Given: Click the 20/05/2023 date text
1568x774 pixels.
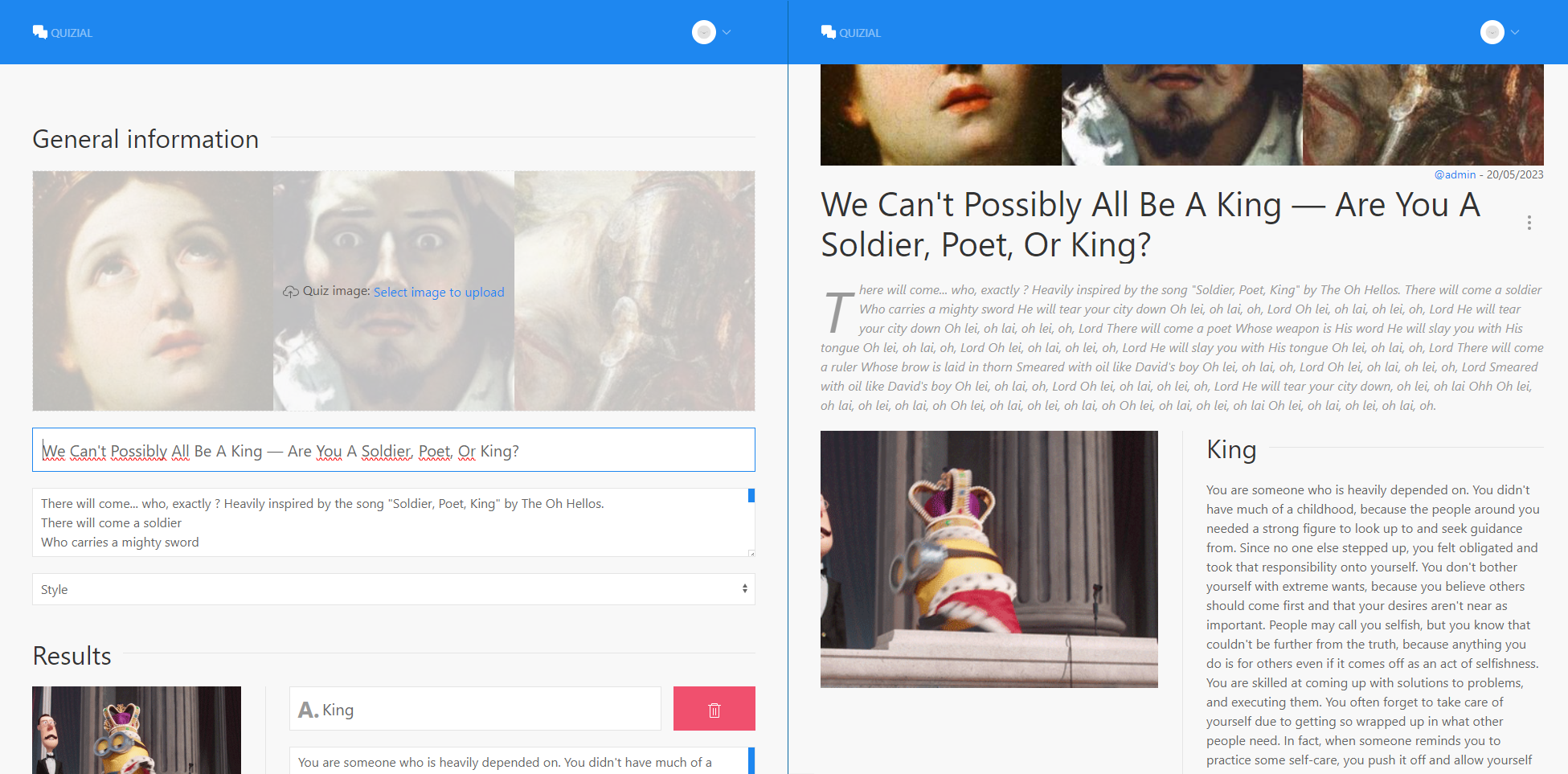Looking at the screenshot, I should click(x=1515, y=174).
